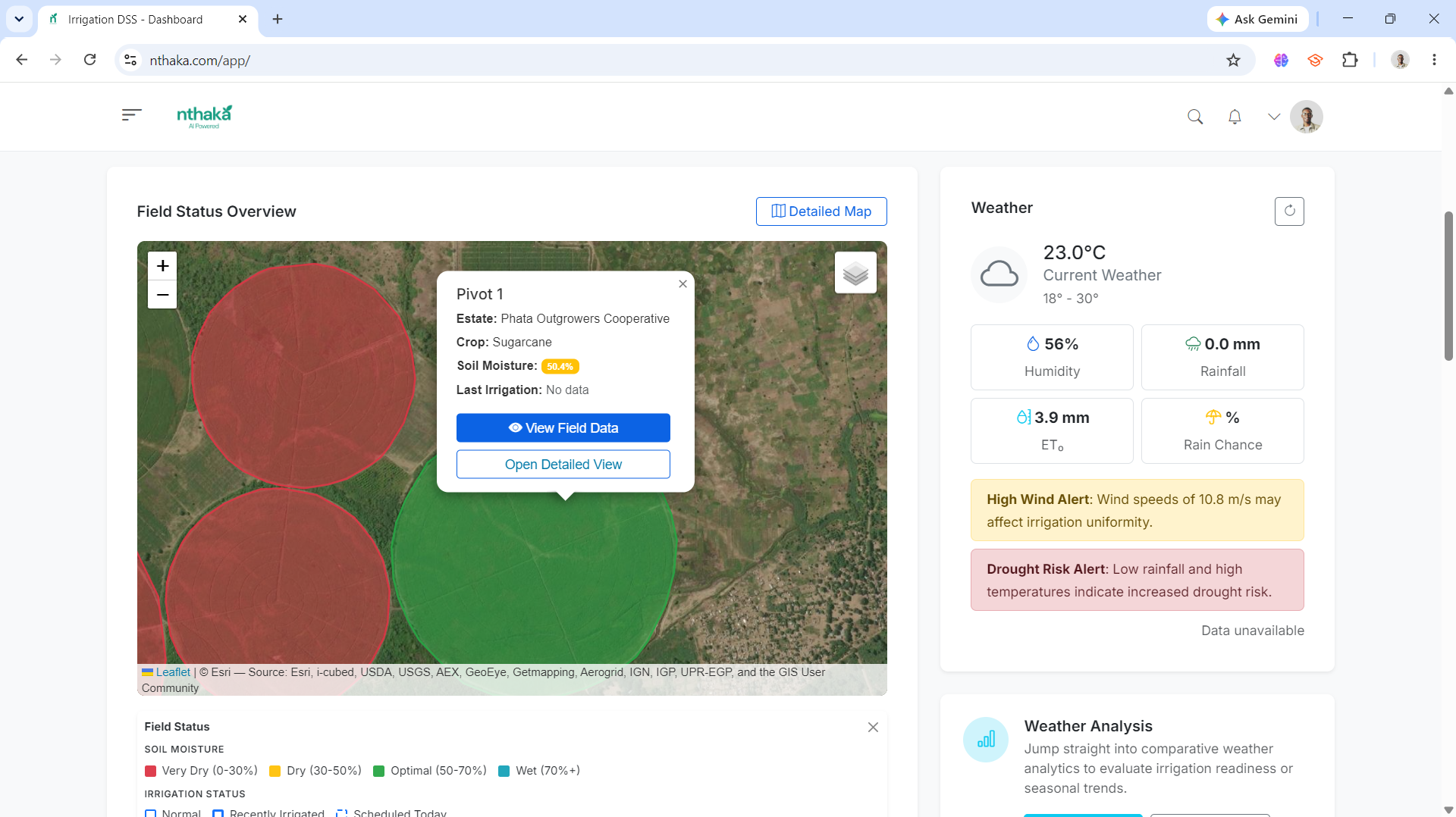This screenshot has width=1456, height=817.
Task: Click the scroll down arrow
Action: tap(1448, 809)
